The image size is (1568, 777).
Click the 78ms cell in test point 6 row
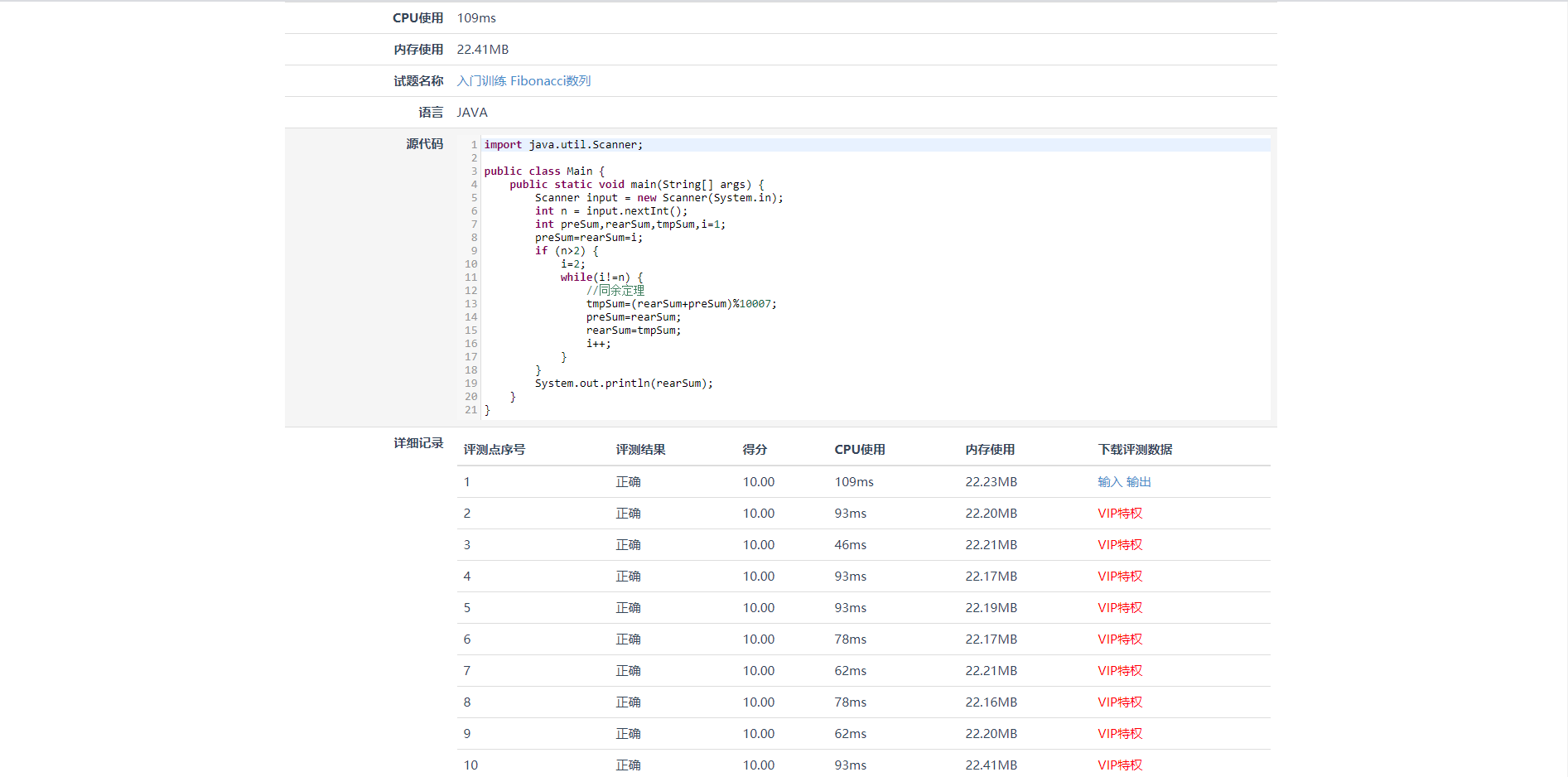pos(850,639)
